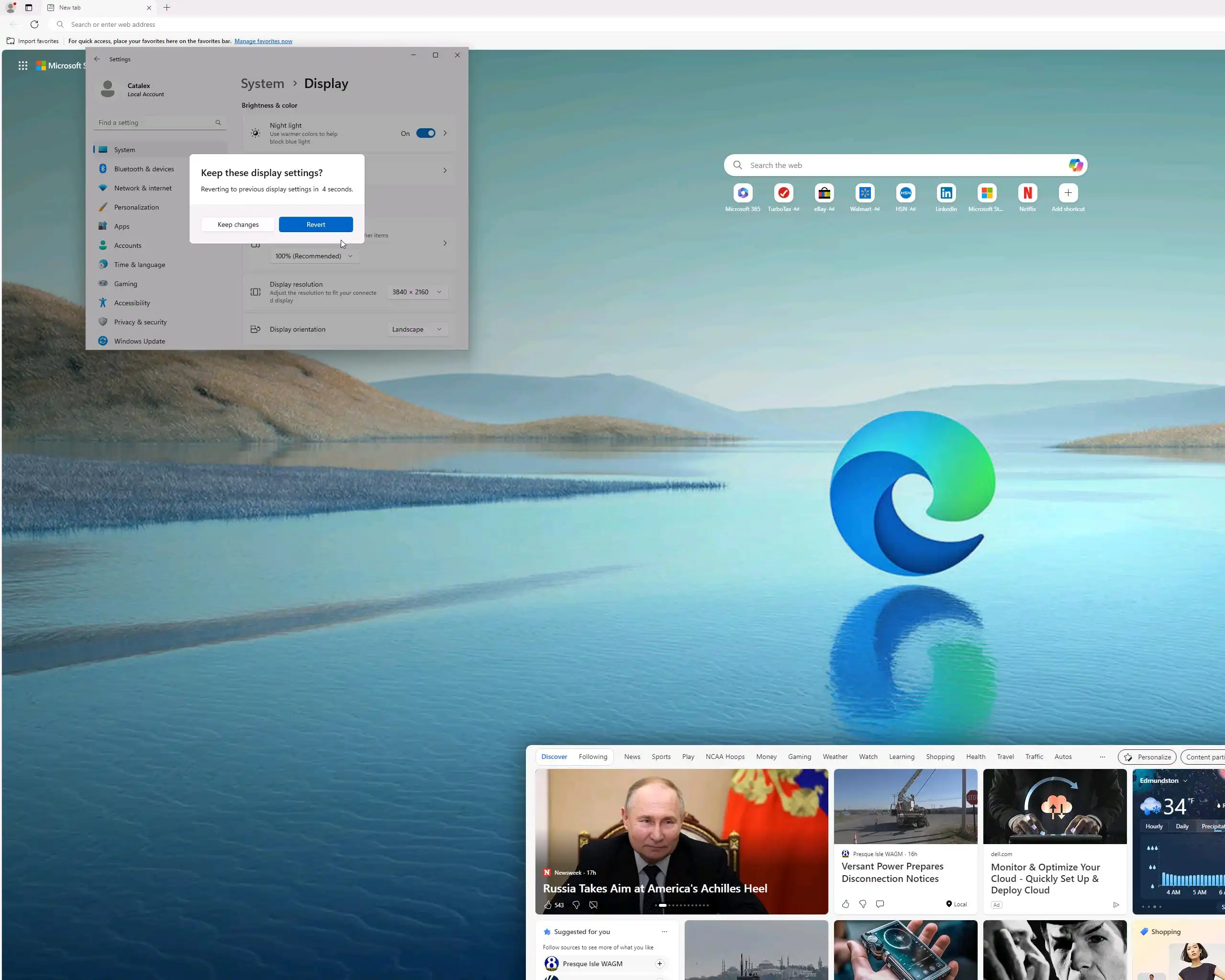Click the Manage favorites now link
This screenshot has height=980, width=1225.
pyautogui.click(x=263, y=41)
